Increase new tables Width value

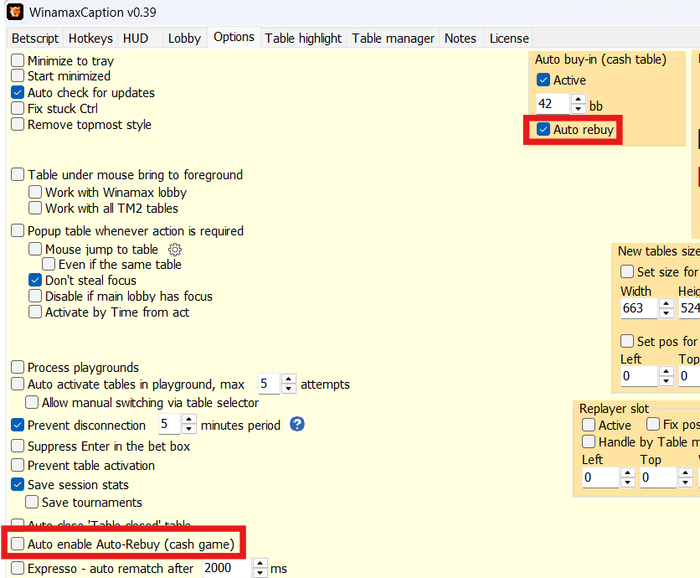click(666, 304)
